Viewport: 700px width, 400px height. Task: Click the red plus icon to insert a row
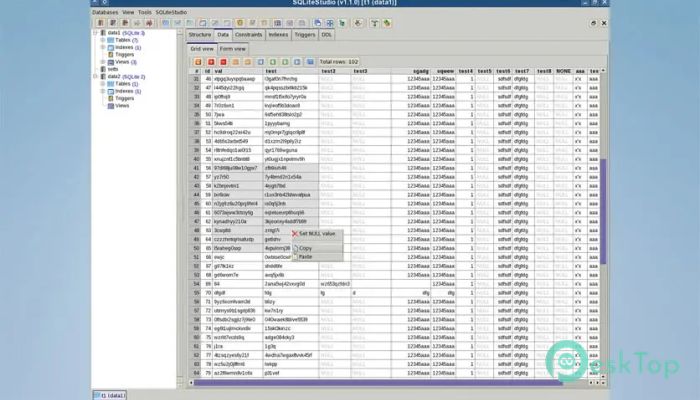pos(211,62)
